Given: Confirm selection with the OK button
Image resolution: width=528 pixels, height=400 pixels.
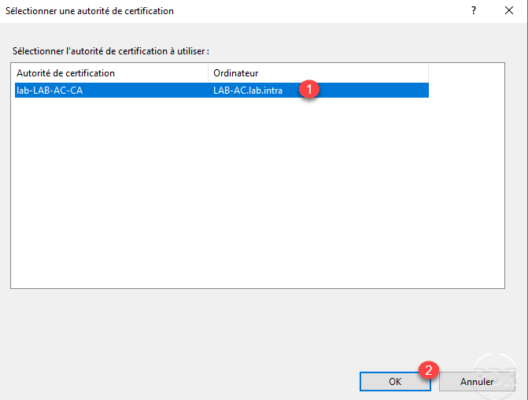Looking at the screenshot, I should 395,381.
